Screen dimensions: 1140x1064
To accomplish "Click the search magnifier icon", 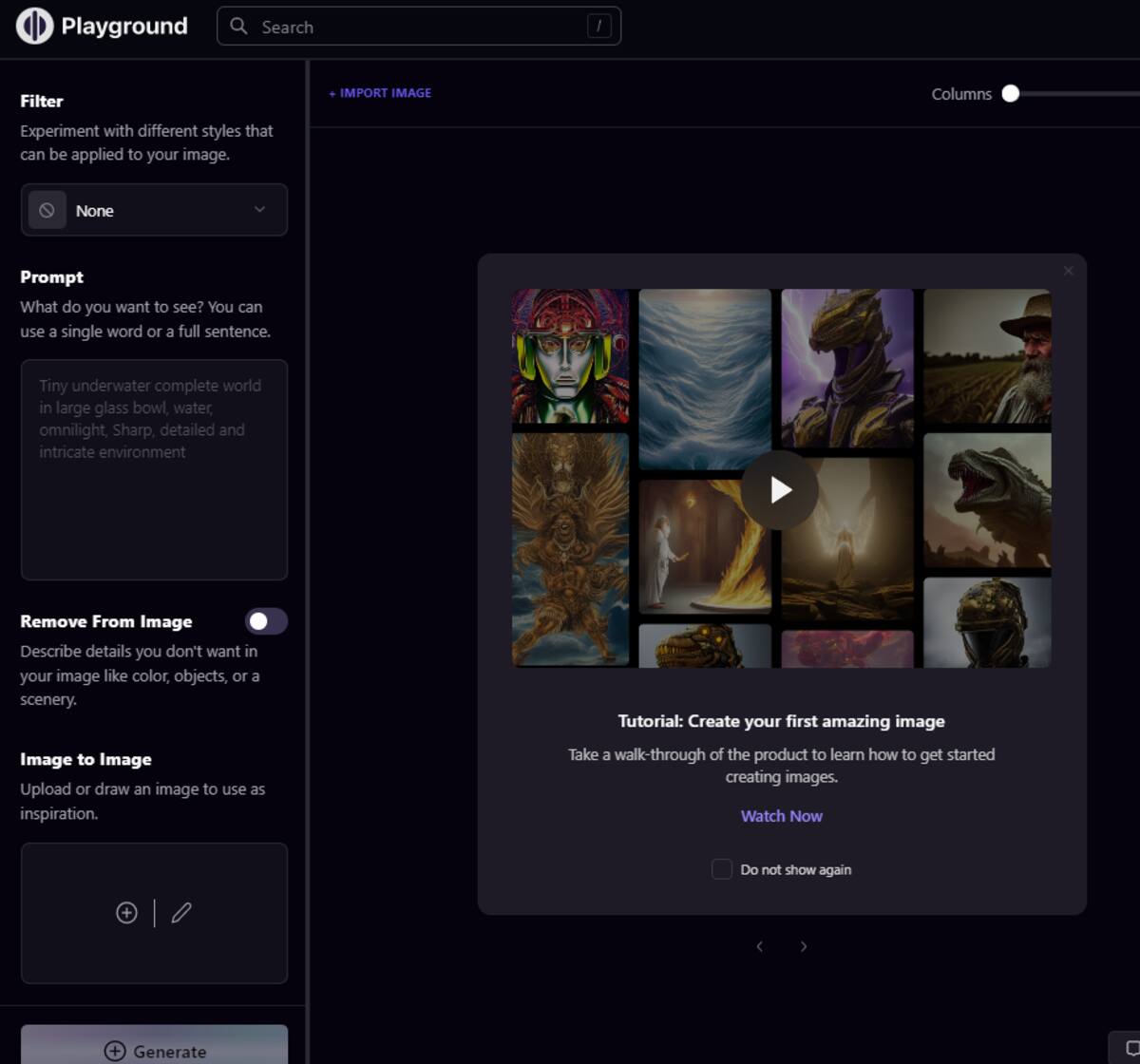I will pos(238,26).
